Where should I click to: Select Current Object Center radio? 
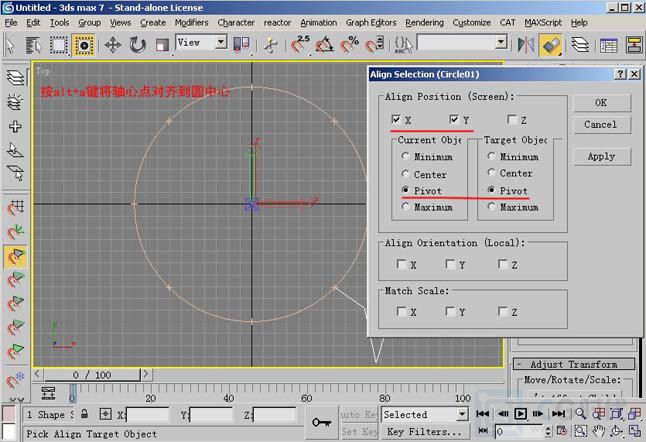click(405, 173)
